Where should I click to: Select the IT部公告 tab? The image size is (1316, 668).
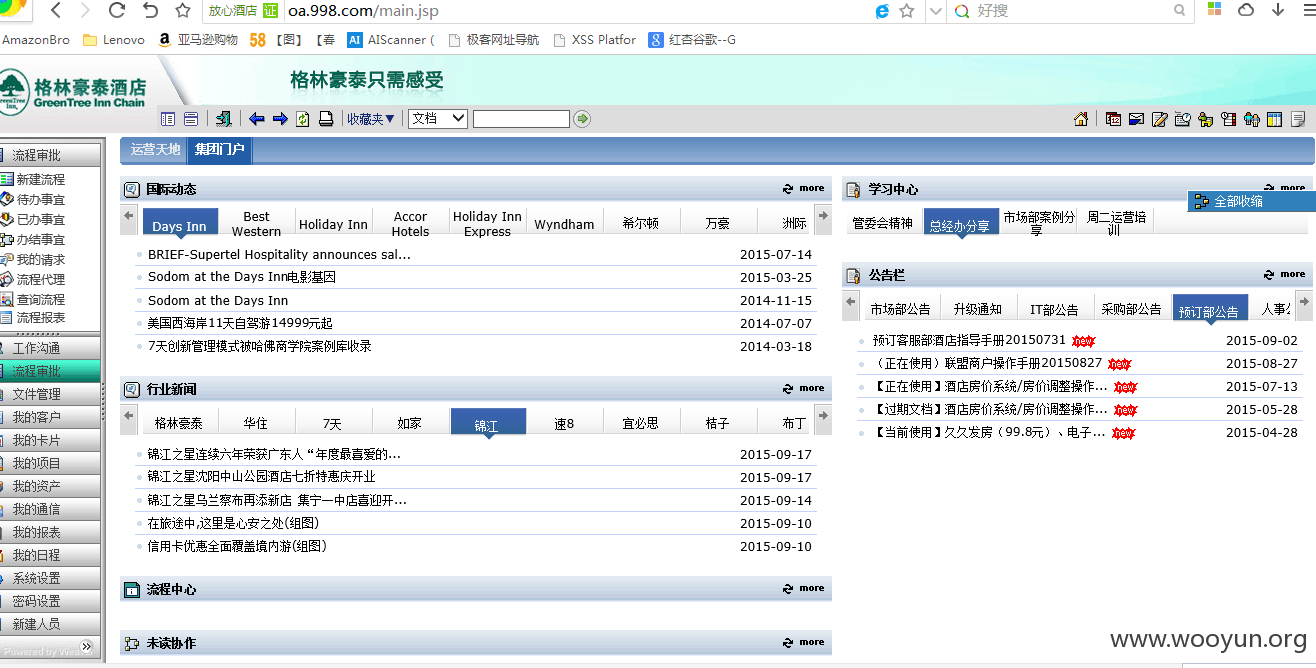pos(1054,309)
